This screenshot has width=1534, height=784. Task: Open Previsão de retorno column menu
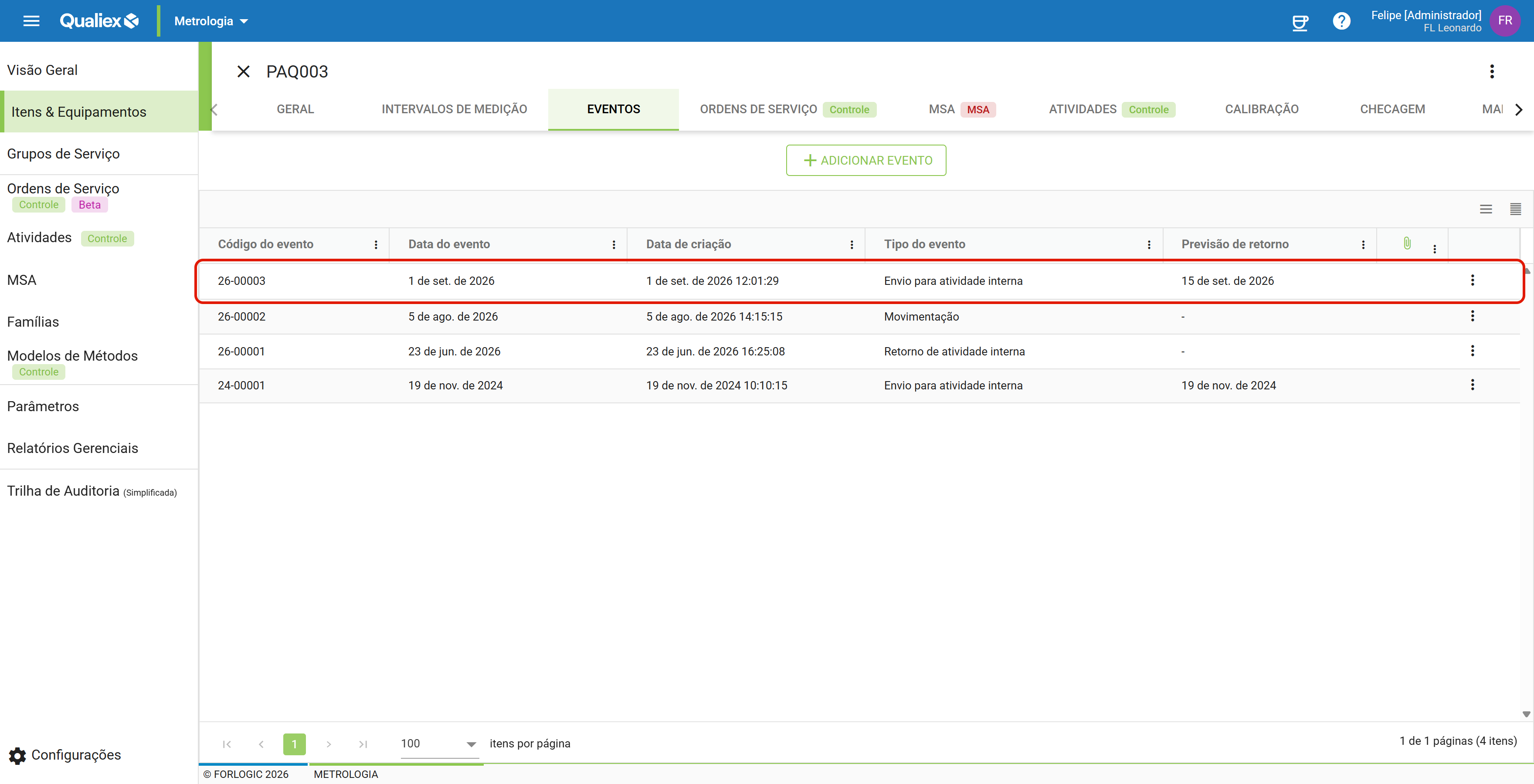pyautogui.click(x=1363, y=245)
